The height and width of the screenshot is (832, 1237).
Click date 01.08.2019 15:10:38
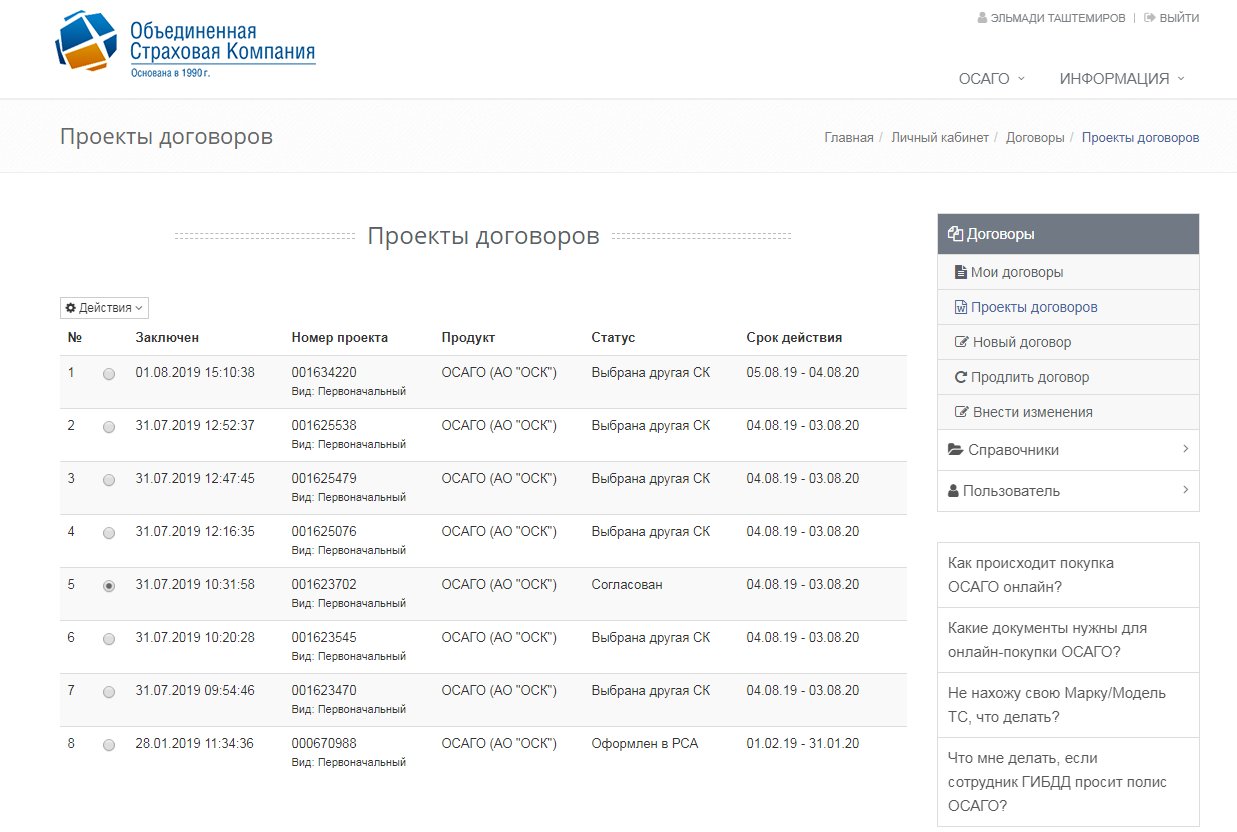(x=195, y=373)
